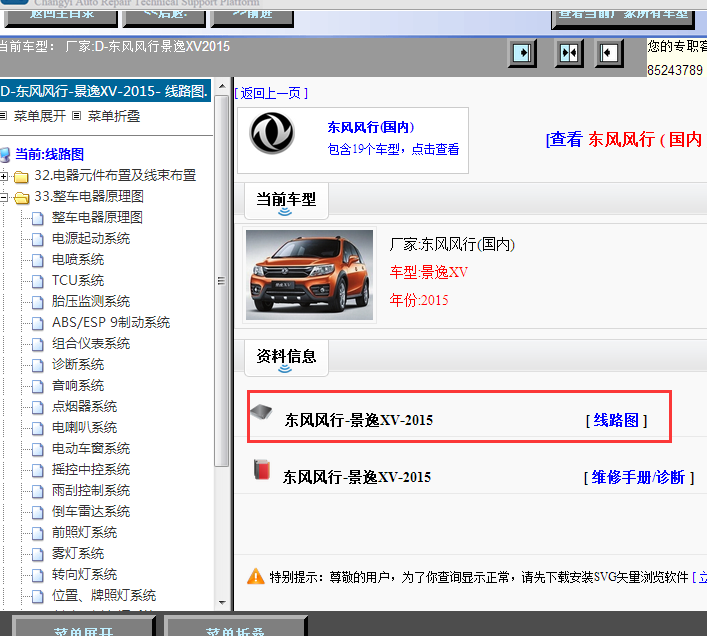Click 东风风行(国内) brand link
This screenshot has width=707, height=636.
coord(371,127)
